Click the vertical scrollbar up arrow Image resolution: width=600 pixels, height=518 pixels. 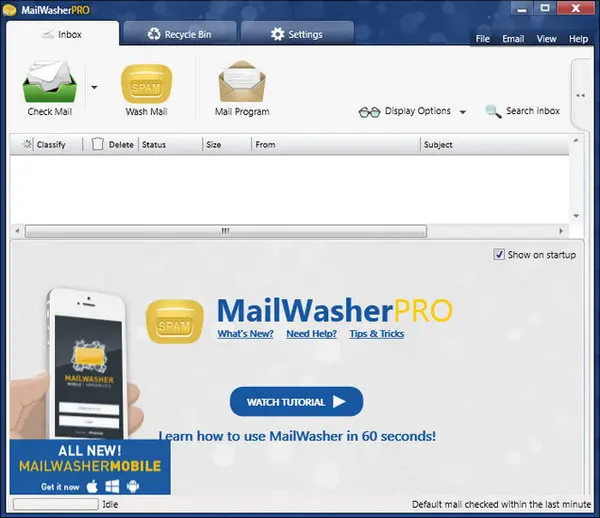[x=576, y=141]
